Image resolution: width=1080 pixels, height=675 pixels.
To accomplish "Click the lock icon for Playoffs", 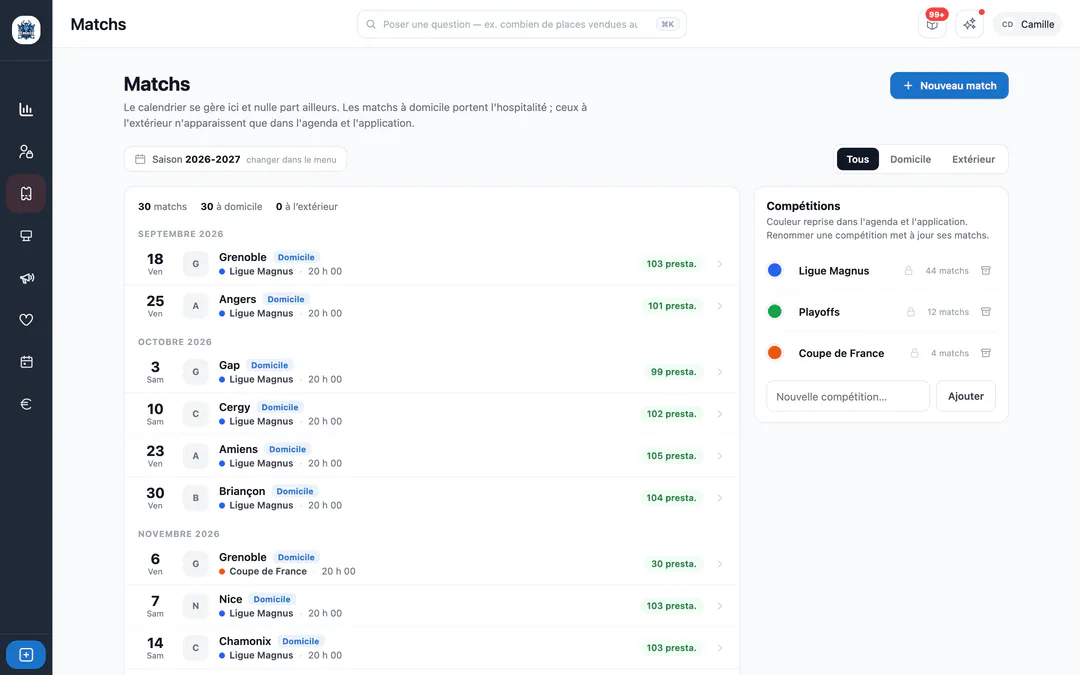I will click(x=911, y=312).
